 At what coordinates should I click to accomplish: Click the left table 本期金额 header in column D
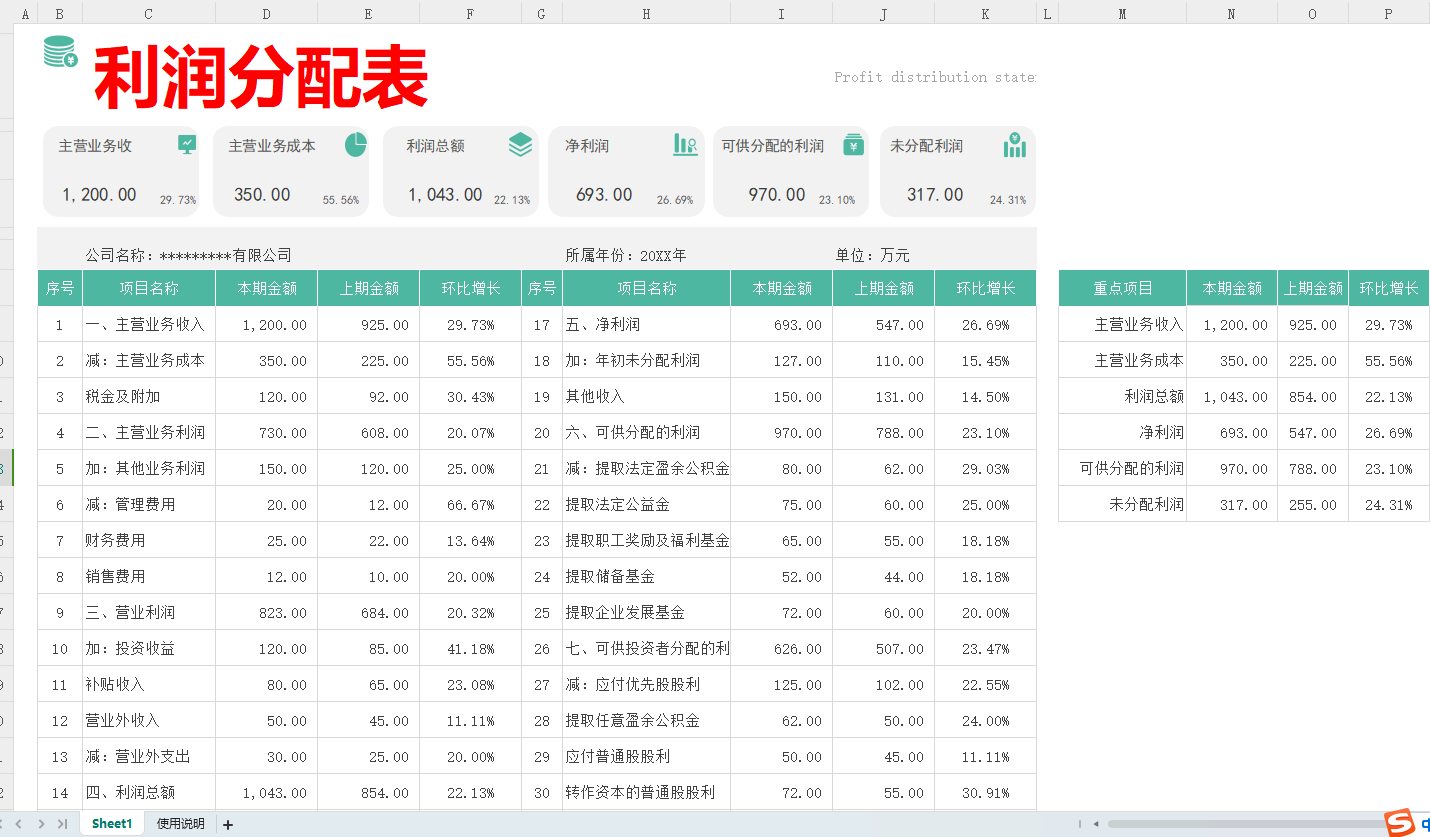point(266,288)
